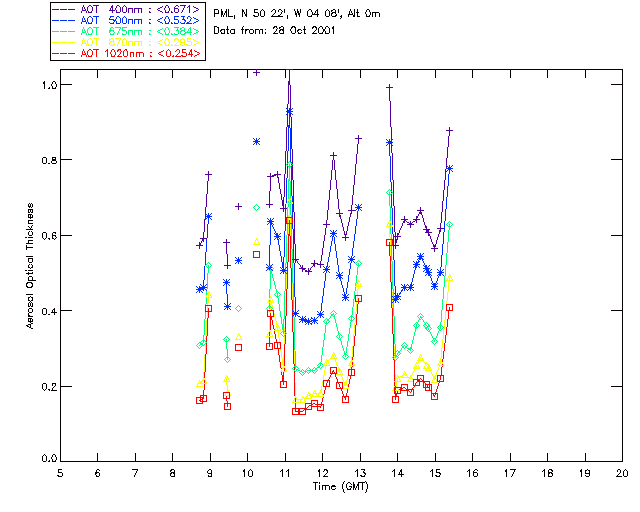Viewport: 640px width, 512px height.
Task: Click the 8 x-axis tick label
Action: click(x=172, y=473)
